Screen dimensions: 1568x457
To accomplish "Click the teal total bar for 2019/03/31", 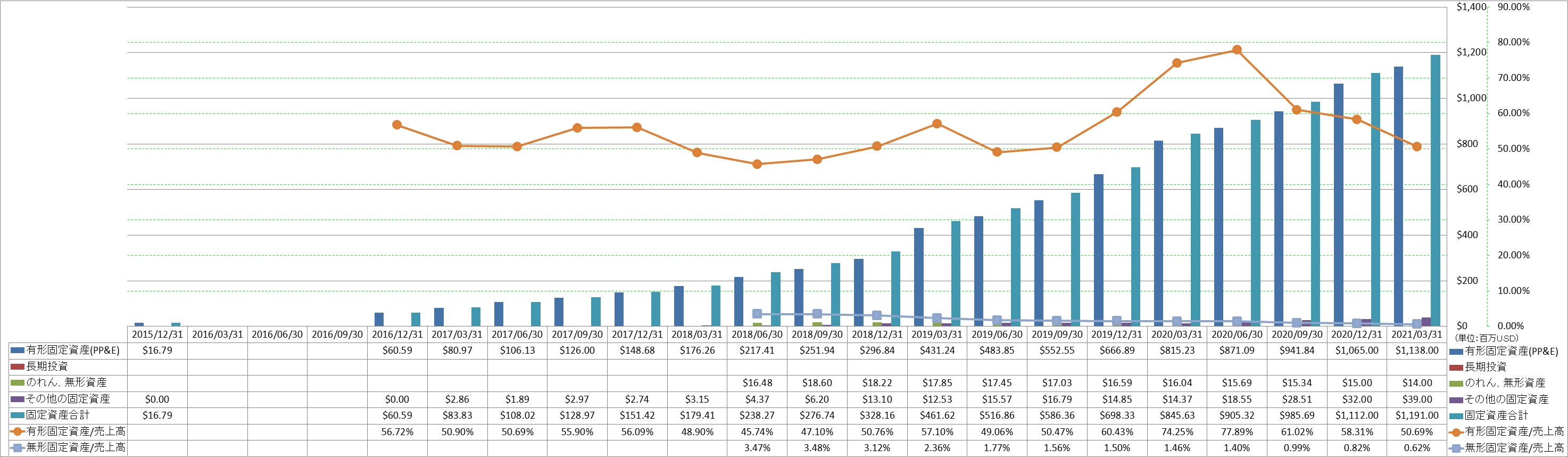I will pyautogui.click(x=956, y=274).
